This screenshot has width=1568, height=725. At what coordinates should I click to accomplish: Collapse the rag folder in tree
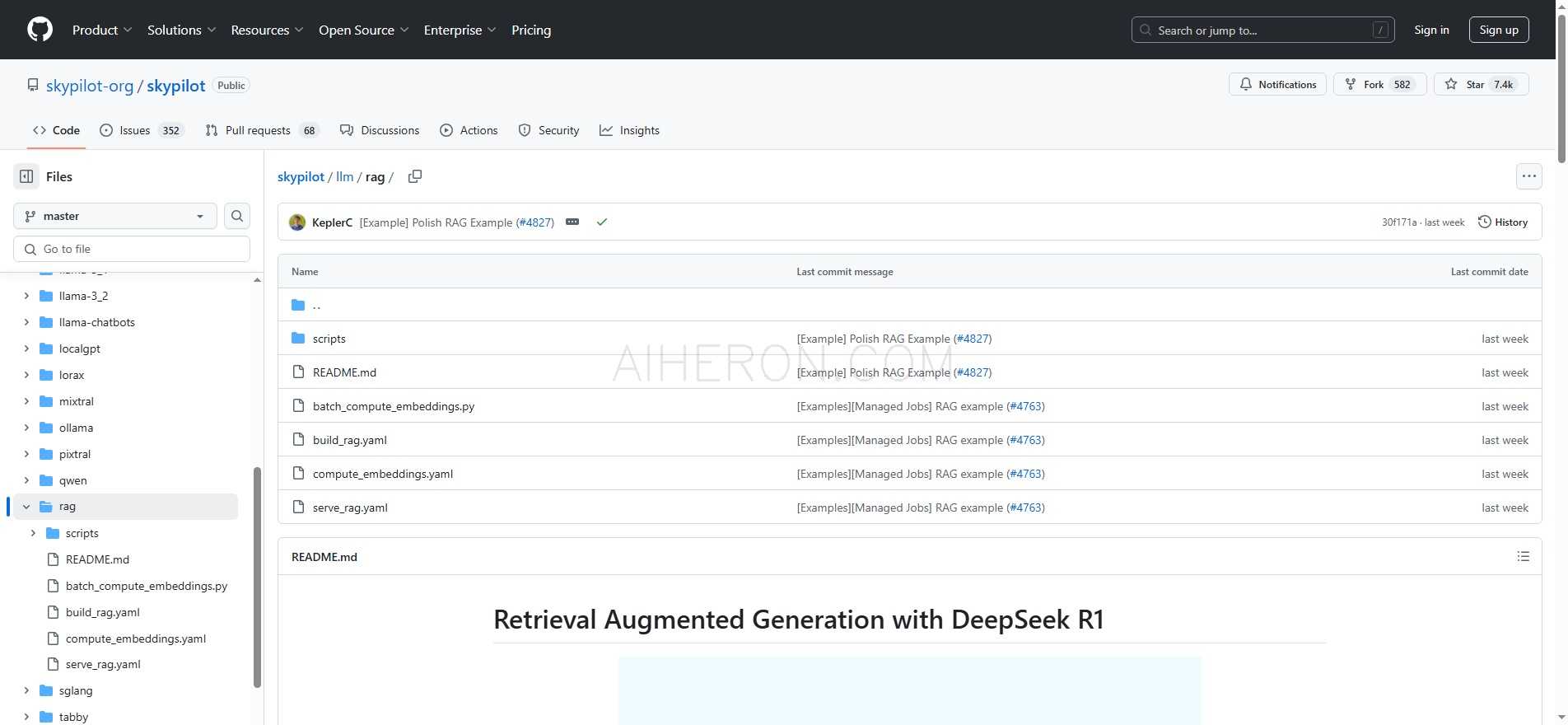coord(26,507)
